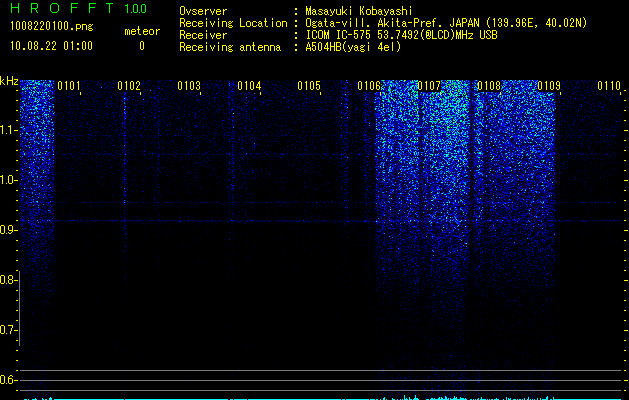Screen dimensions: 629x400
Task: Click the 0108 time marker
Action: (489, 86)
